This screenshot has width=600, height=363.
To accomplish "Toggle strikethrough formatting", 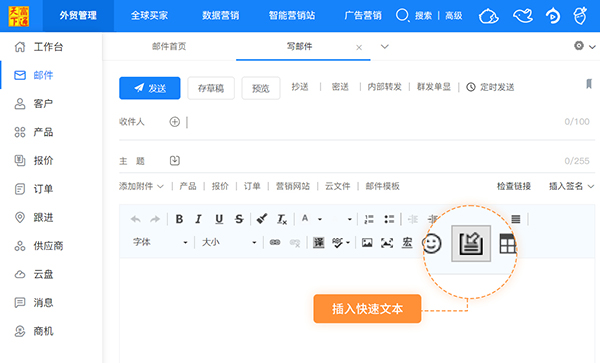I will click(x=239, y=219).
